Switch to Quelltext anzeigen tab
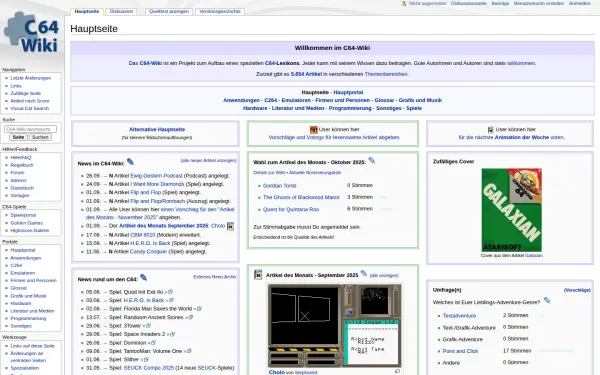Image resolution: width=600 pixels, height=375 pixels. tap(169, 11)
